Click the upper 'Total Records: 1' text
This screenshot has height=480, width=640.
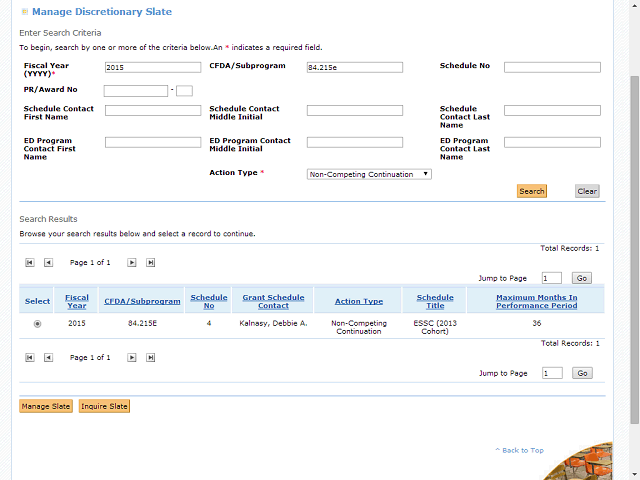click(x=569, y=248)
